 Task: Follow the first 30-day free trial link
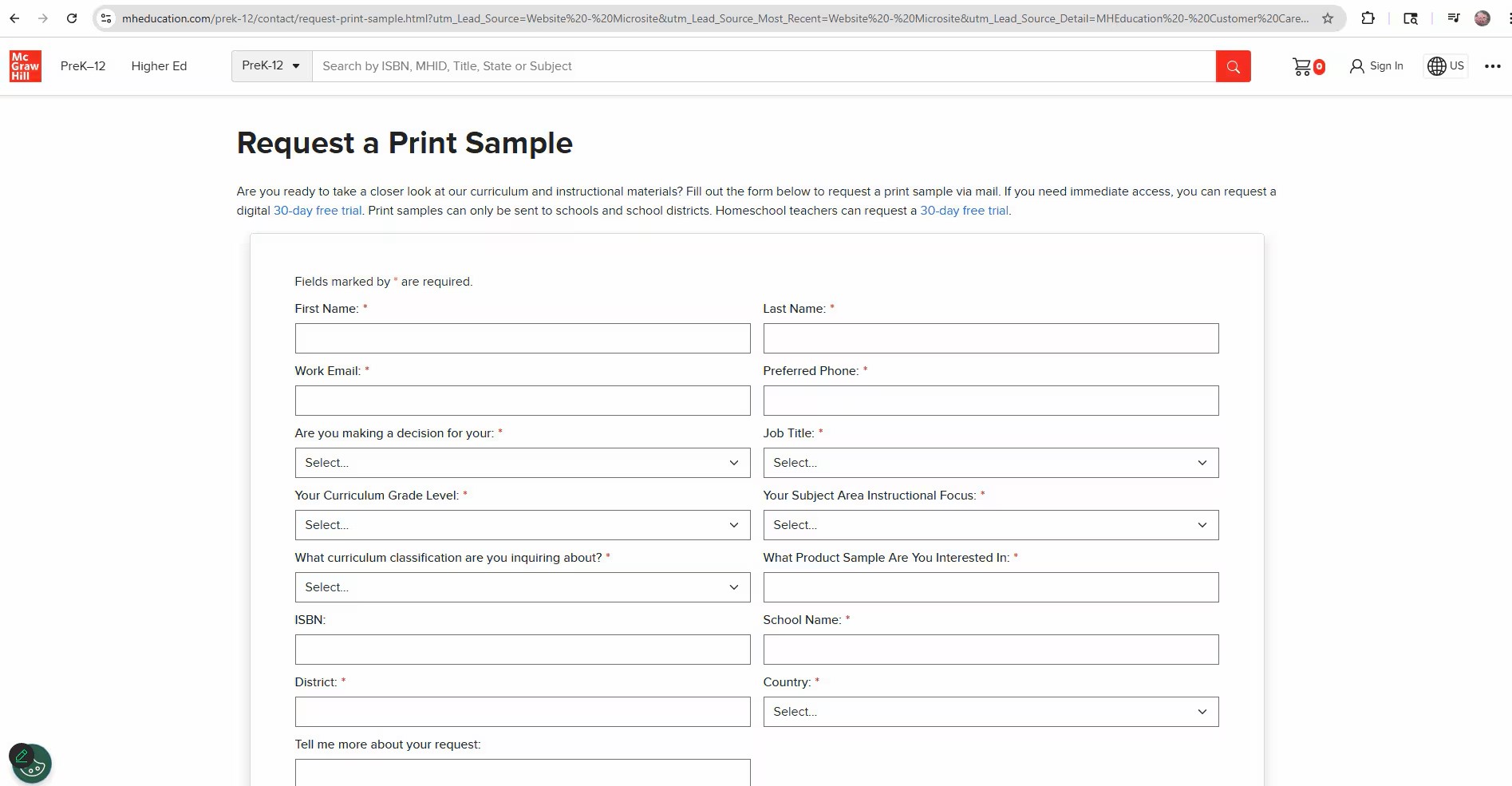click(x=318, y=211)
